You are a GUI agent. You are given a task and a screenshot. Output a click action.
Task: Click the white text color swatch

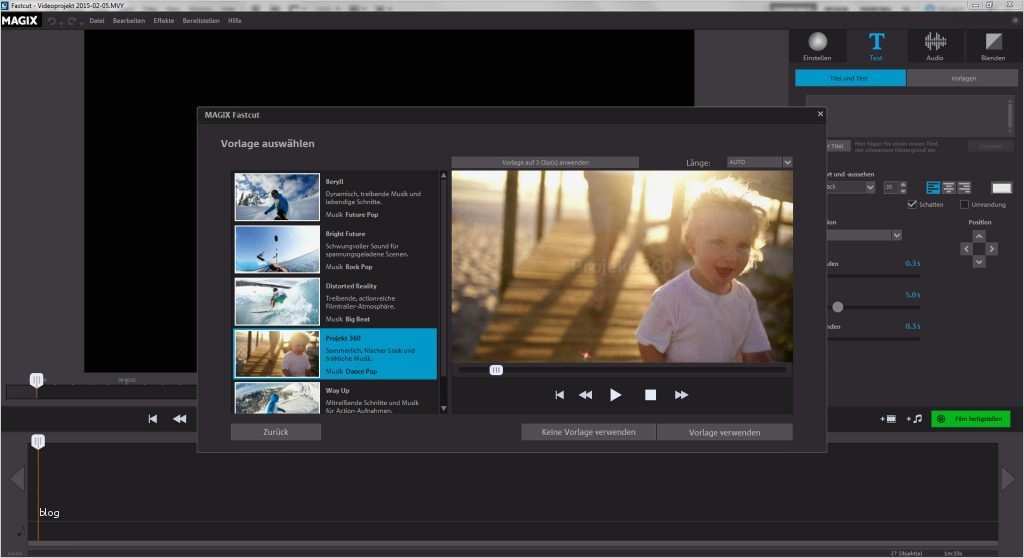1001,187
